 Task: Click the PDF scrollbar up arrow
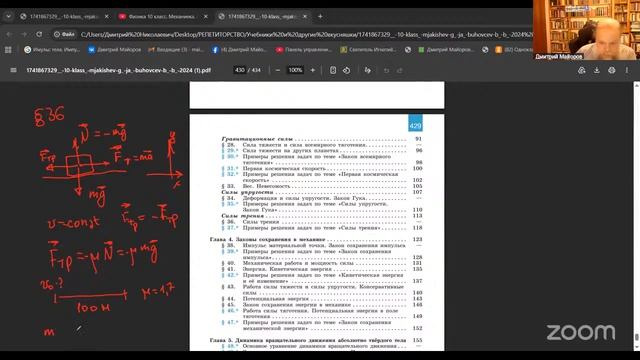[636, 85]
